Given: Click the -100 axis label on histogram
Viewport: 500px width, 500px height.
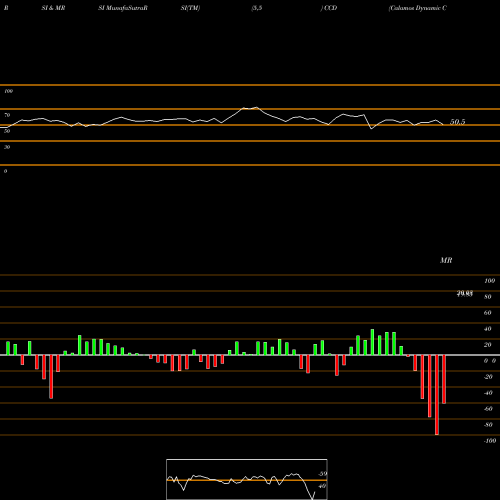Looking at the screenshot, I should tap(490, 441).
